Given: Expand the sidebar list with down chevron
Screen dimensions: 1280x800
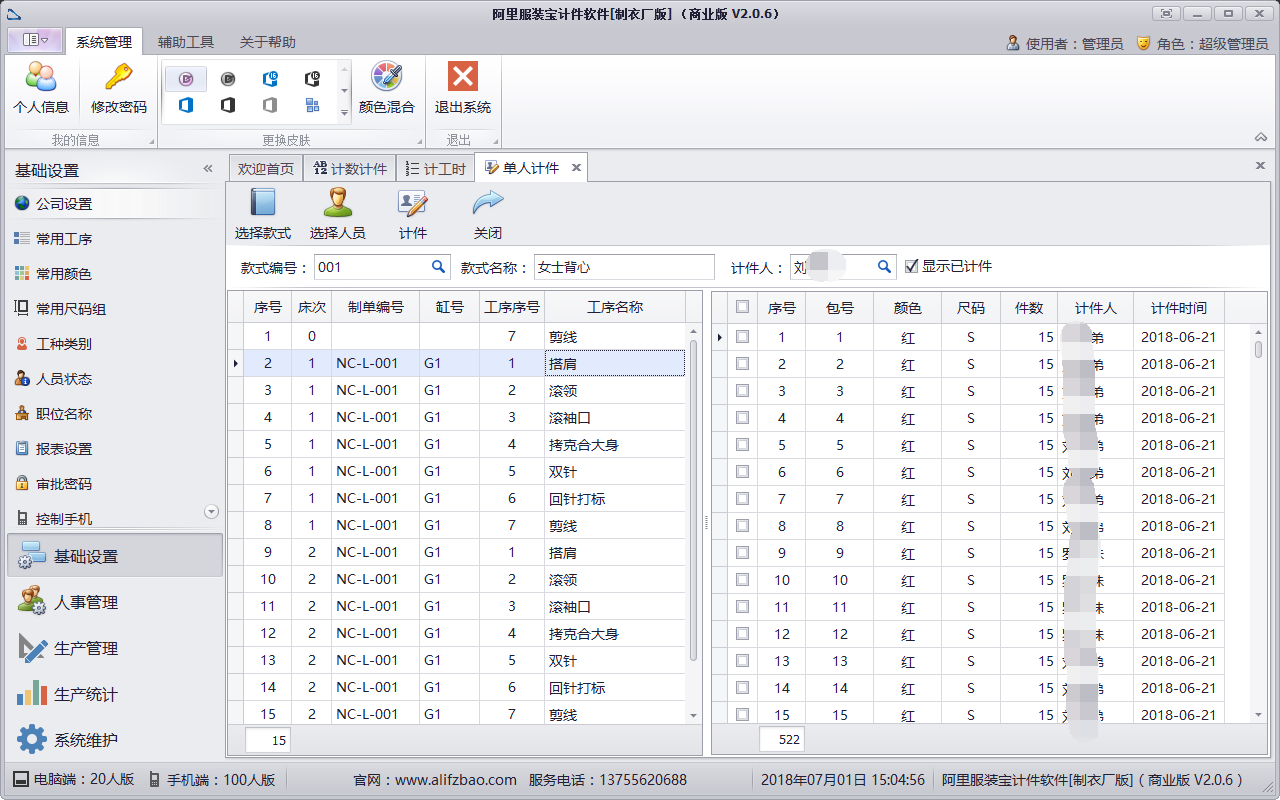Looking at the screenshot, I should point(211,512).
